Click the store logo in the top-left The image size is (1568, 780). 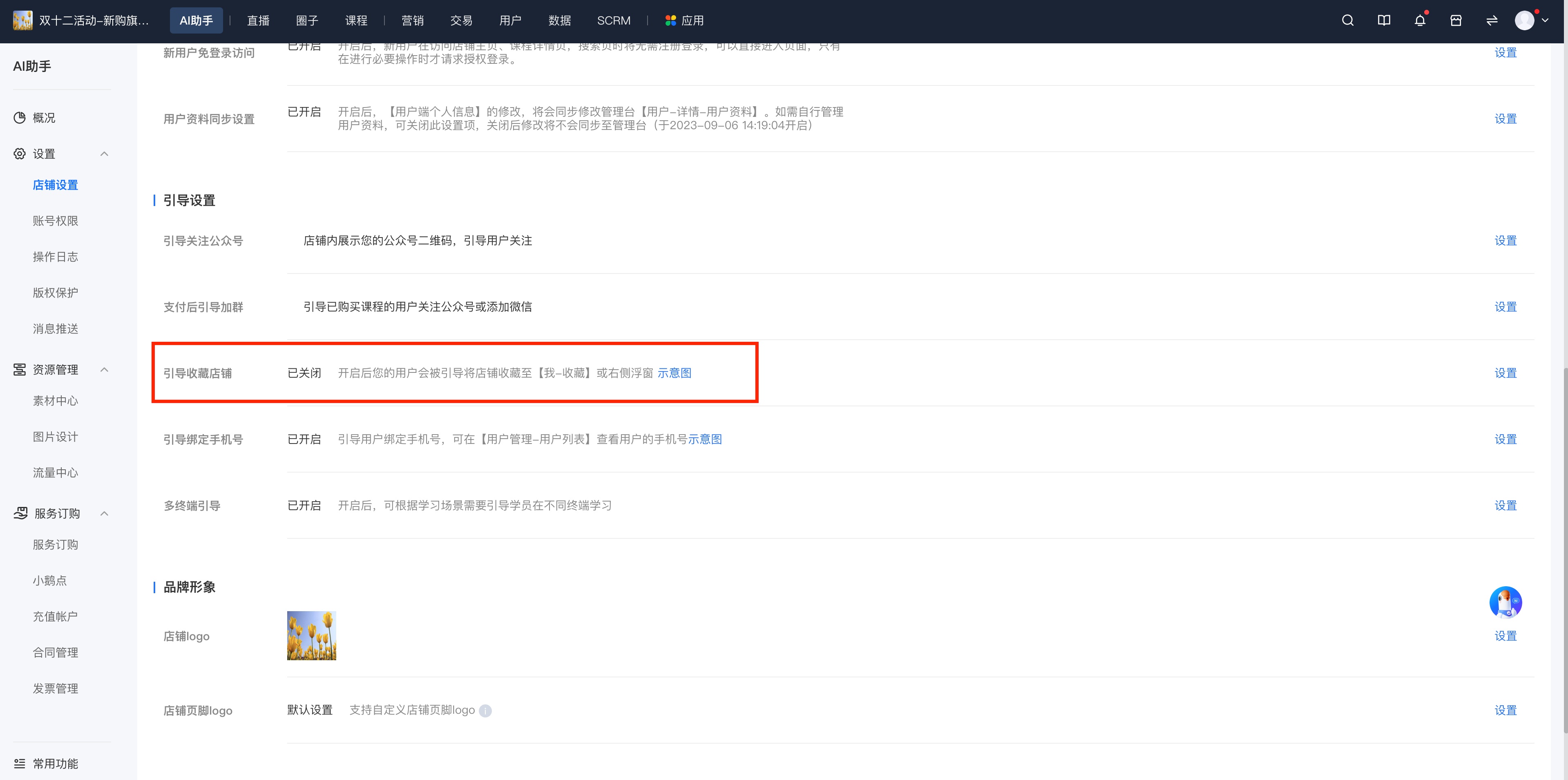coord(22,20)
